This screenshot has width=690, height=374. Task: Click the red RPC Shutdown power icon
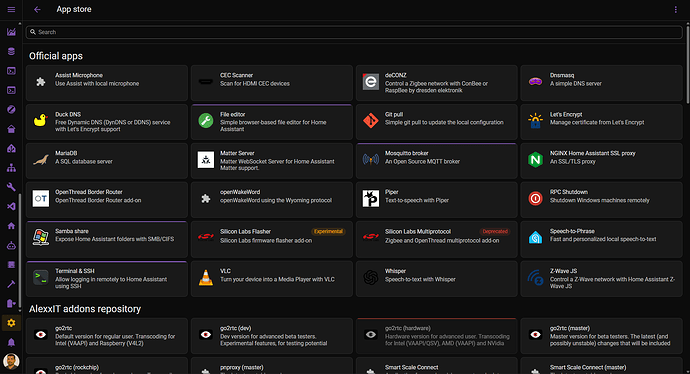pyautogui.click(x=535, y=198)
